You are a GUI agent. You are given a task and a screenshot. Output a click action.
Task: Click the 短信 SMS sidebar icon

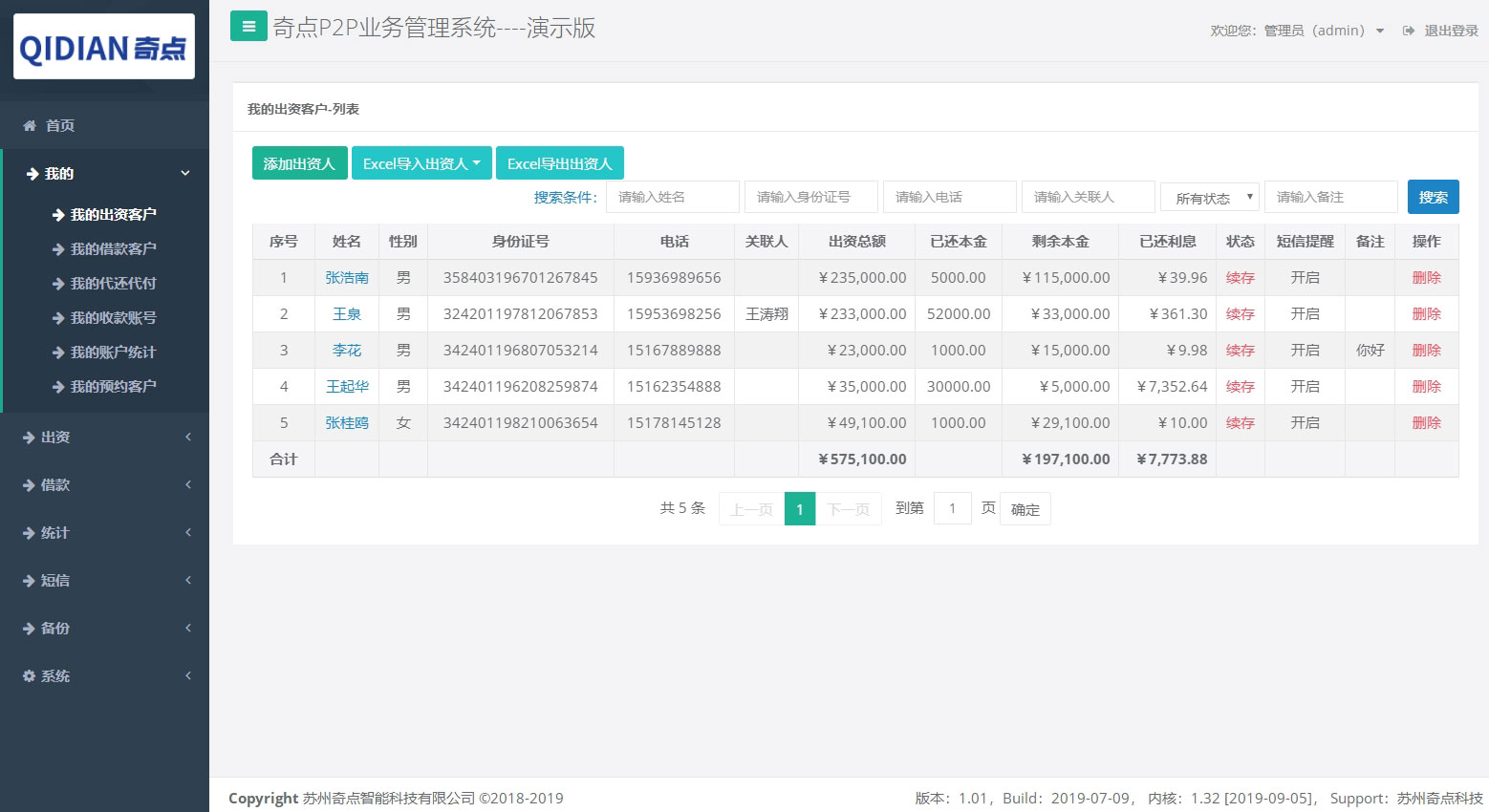[x=30, y=580]
